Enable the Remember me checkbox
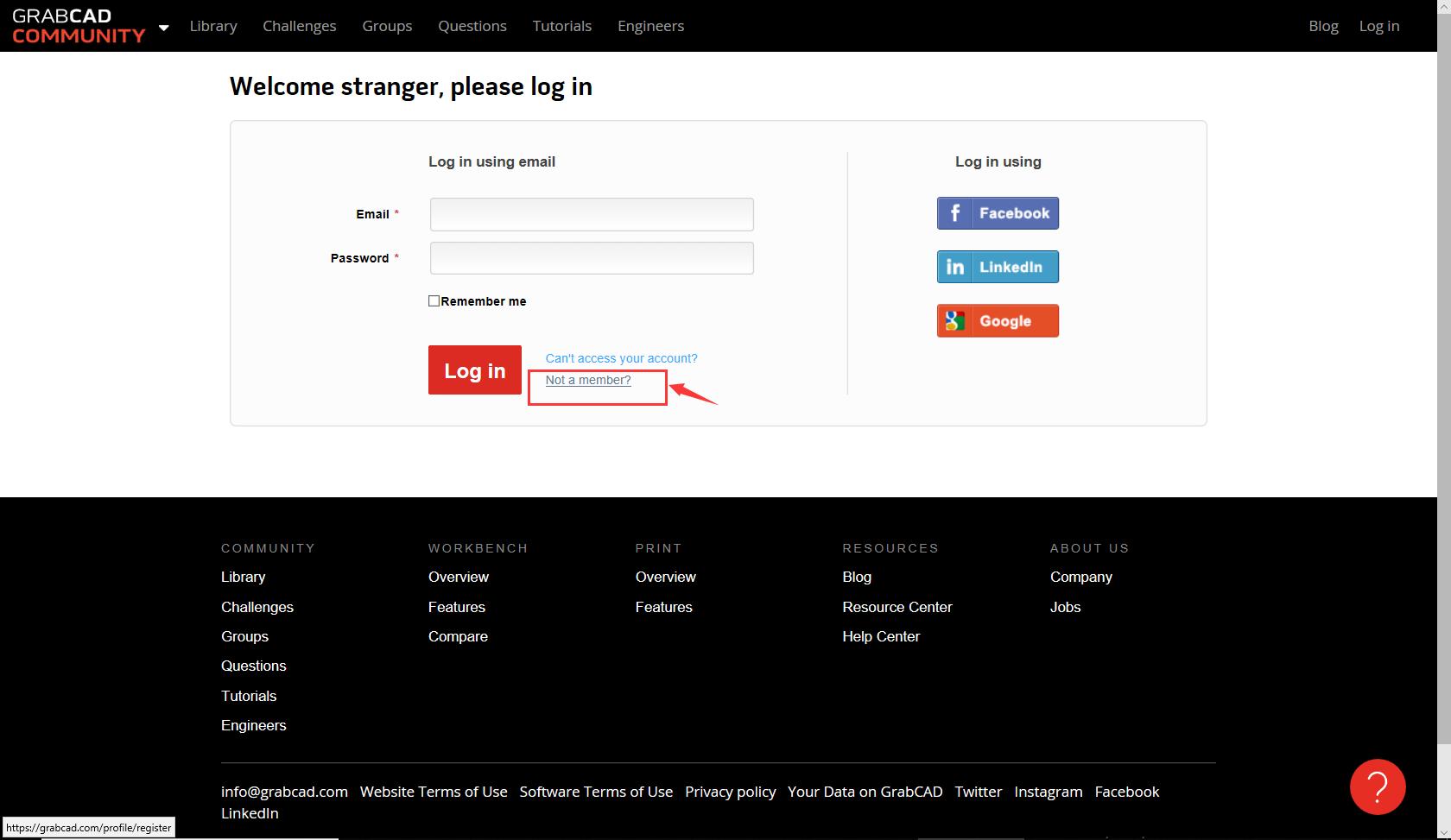This screenshot has width=1451, height=840. pyautogui.click(x=434, y=301)
